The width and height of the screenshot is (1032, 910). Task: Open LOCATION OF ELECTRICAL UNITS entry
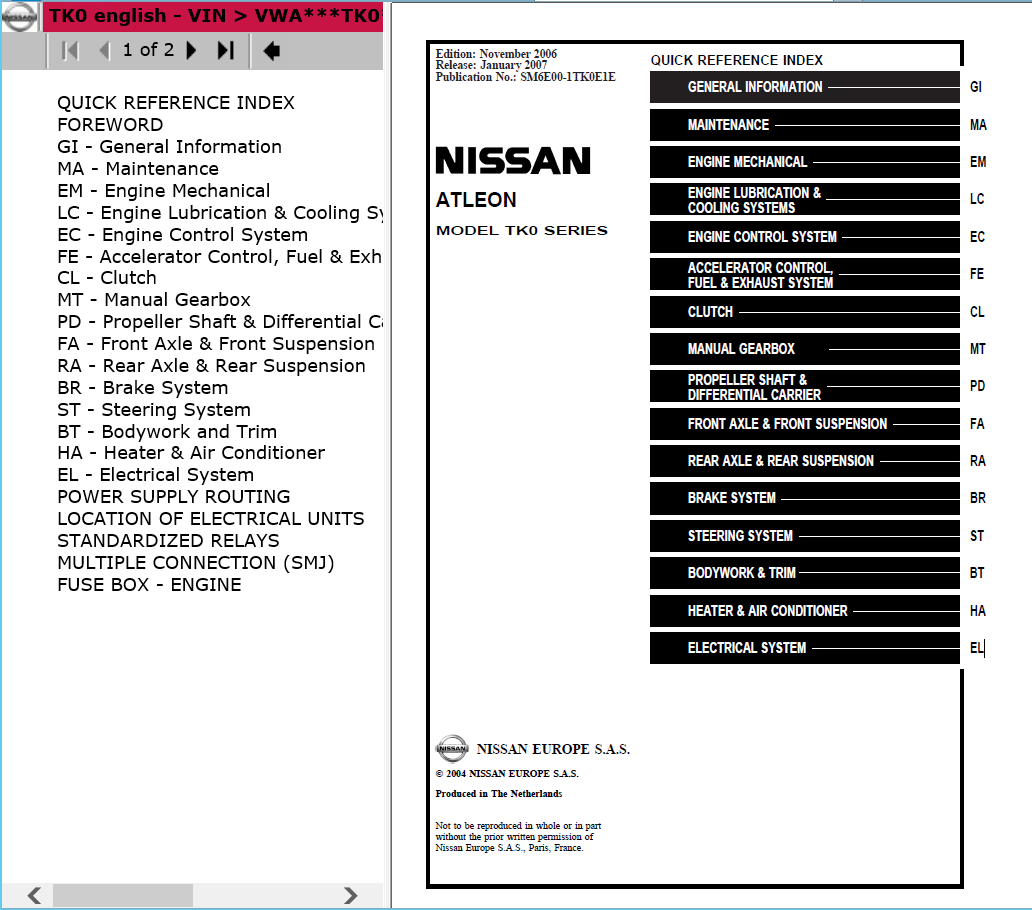click(x=211, y=518)
